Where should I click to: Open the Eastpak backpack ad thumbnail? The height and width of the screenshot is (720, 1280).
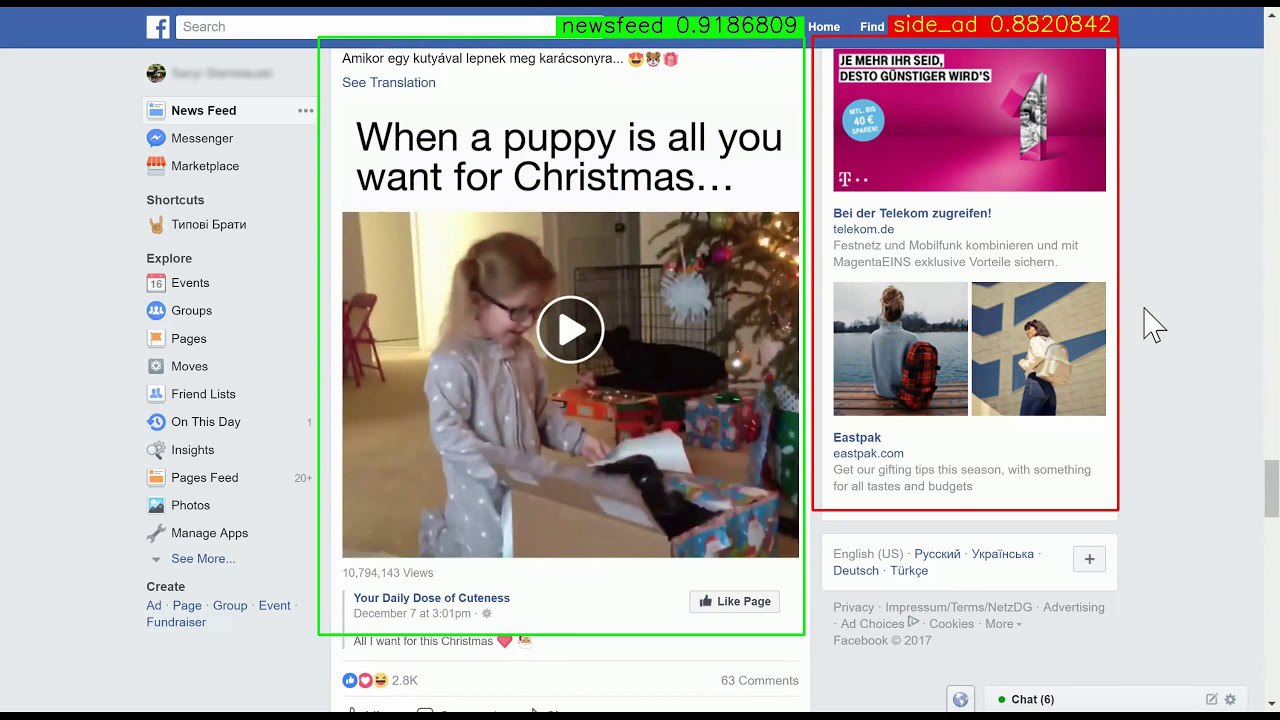click(x=901, y=349)
